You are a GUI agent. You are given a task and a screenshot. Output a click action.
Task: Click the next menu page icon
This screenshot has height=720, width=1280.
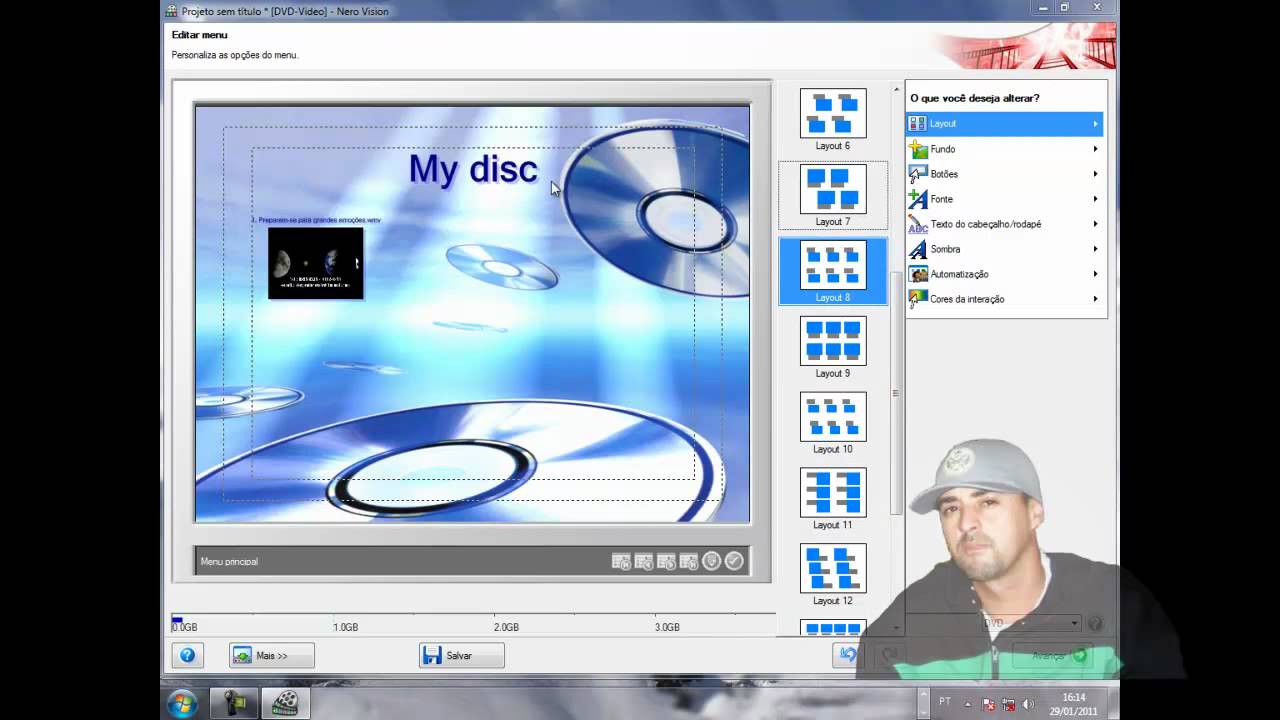666,562
